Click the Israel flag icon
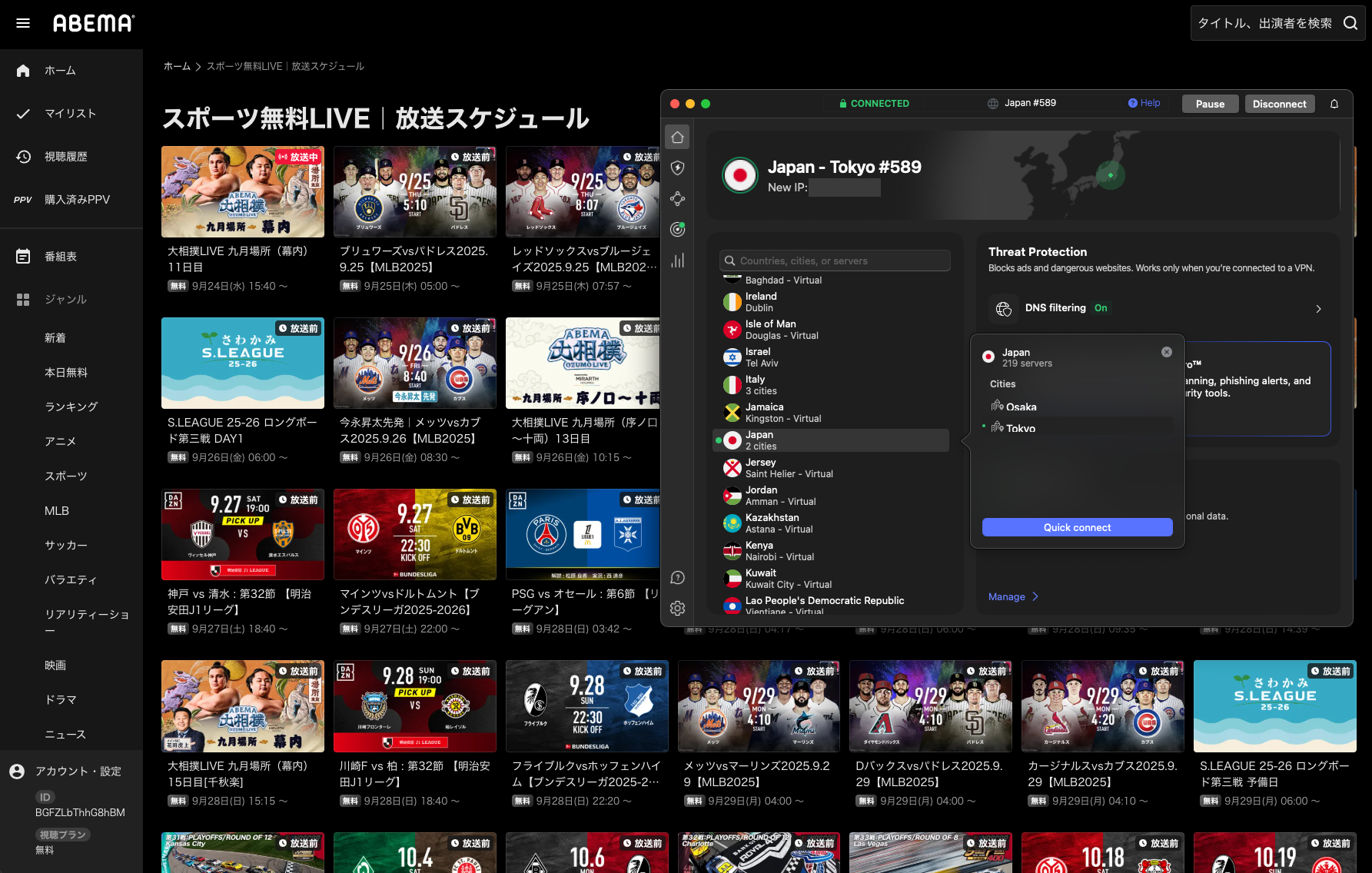This screenshot has height=873, width=1372. pos(733,357)
